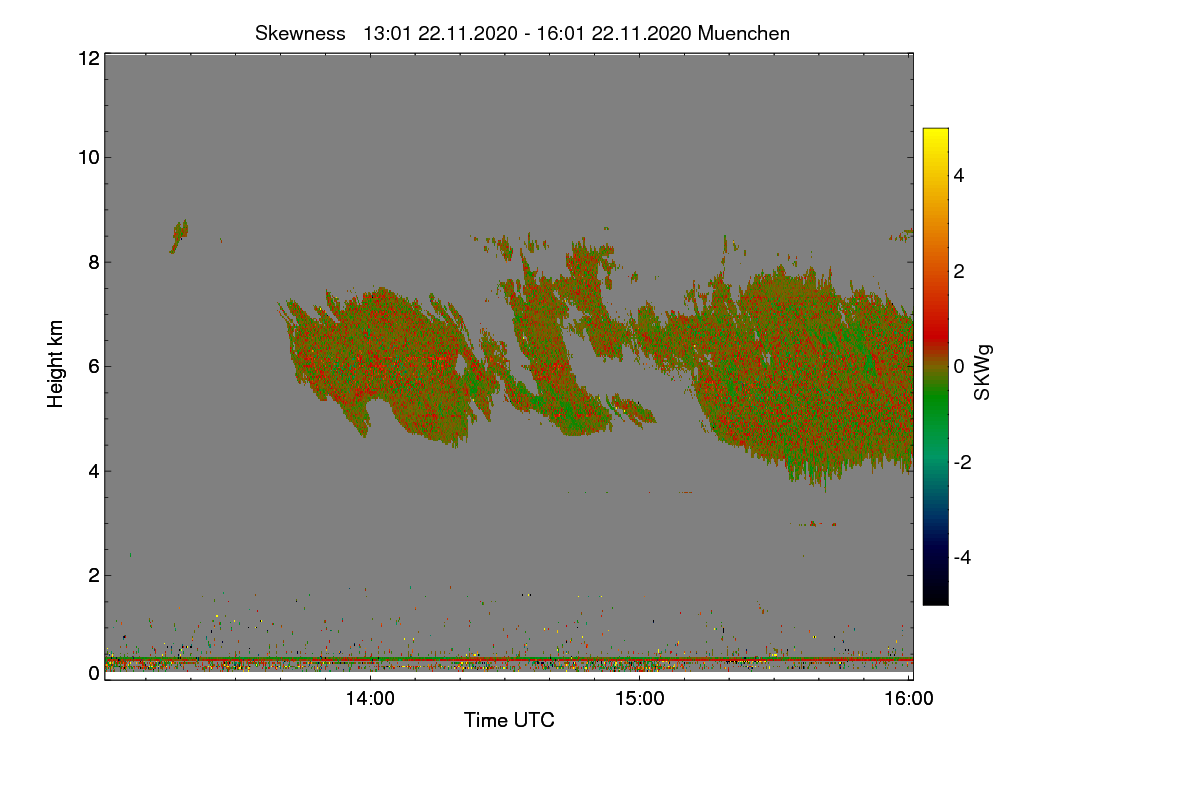
Task: Click the 'SKWg' colorbar label
Action: click(x=983, y=374)
